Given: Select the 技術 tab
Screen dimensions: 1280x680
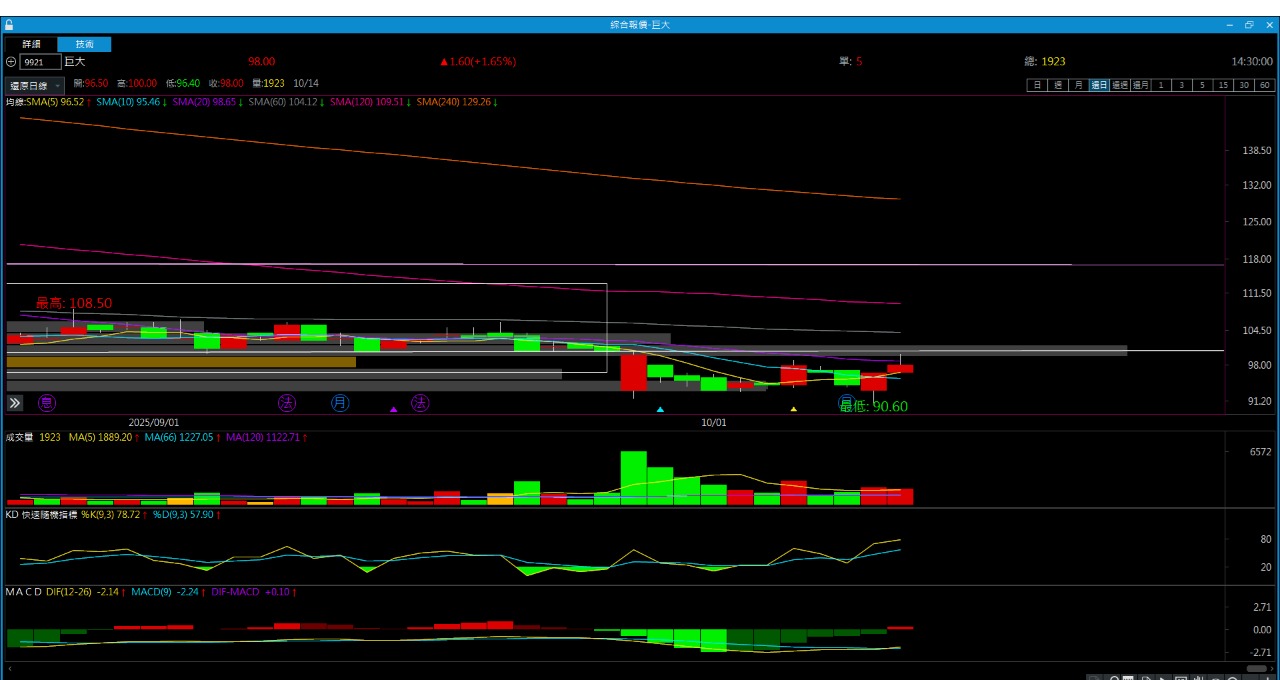Looking at the screenshot, I should (x=84, y=44).
